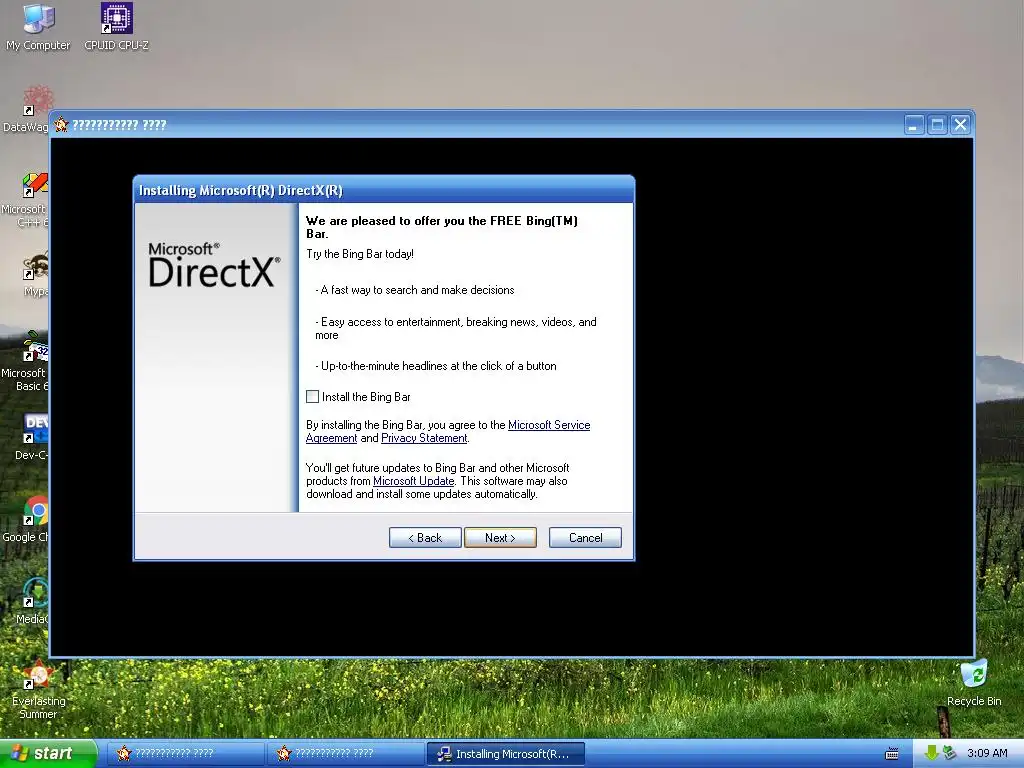Select Installing Microsoft(R) taskbar button
Viewport: 1024px width, 768px height.
[x=505, y=754]
